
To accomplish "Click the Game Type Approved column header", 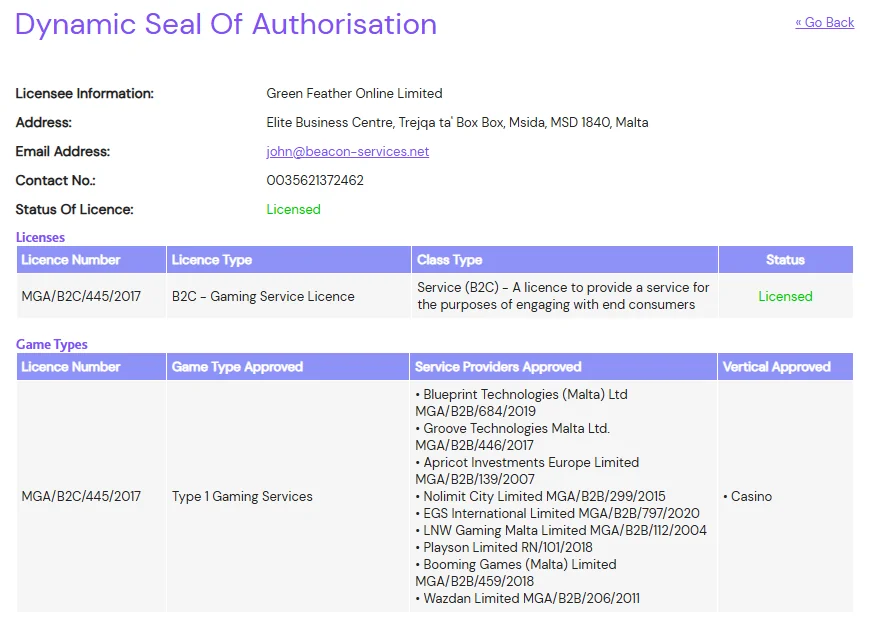I will tap(237, 367).
